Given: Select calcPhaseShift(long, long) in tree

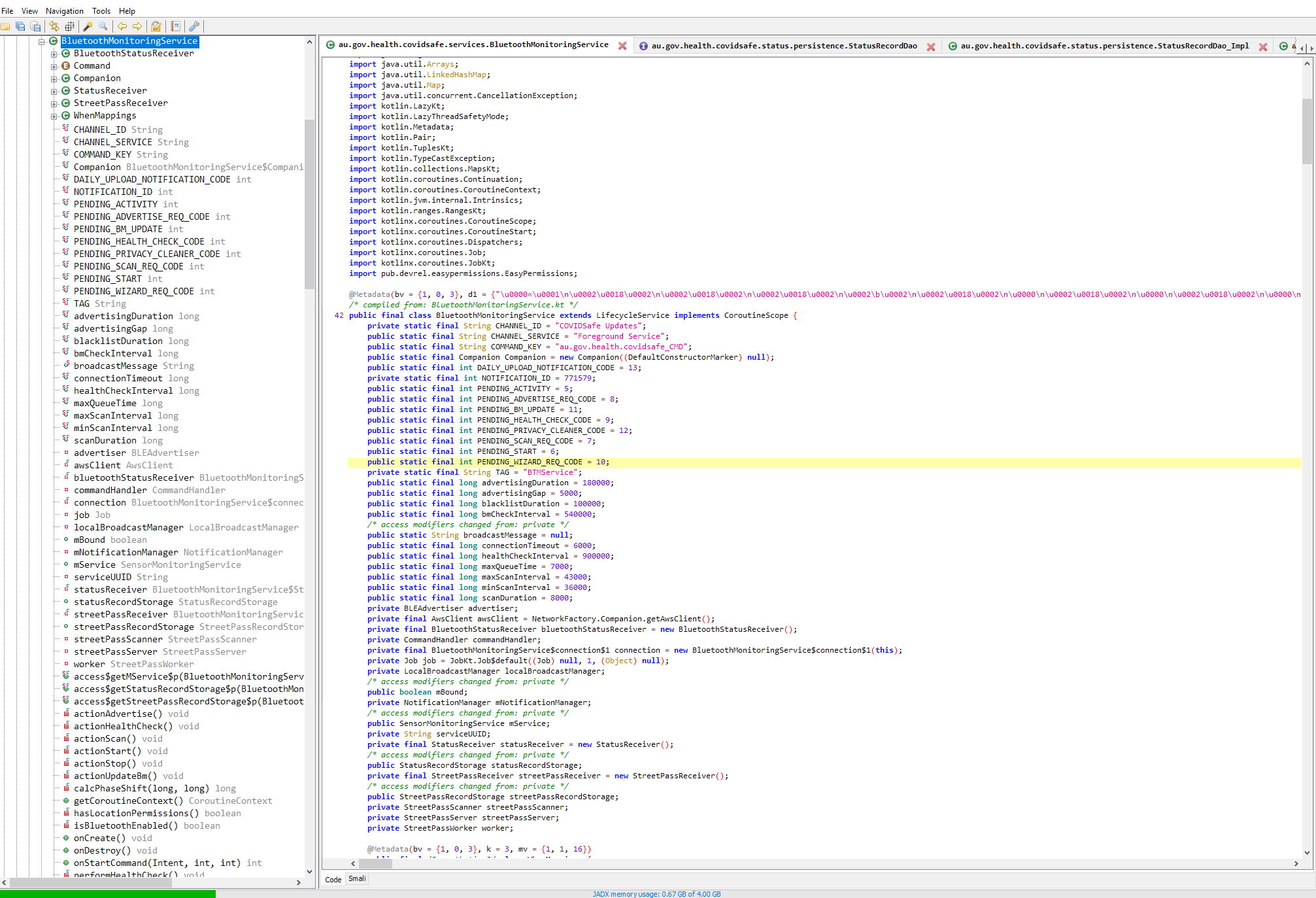Looking at the screenshot, I should [x=155, y=788].
